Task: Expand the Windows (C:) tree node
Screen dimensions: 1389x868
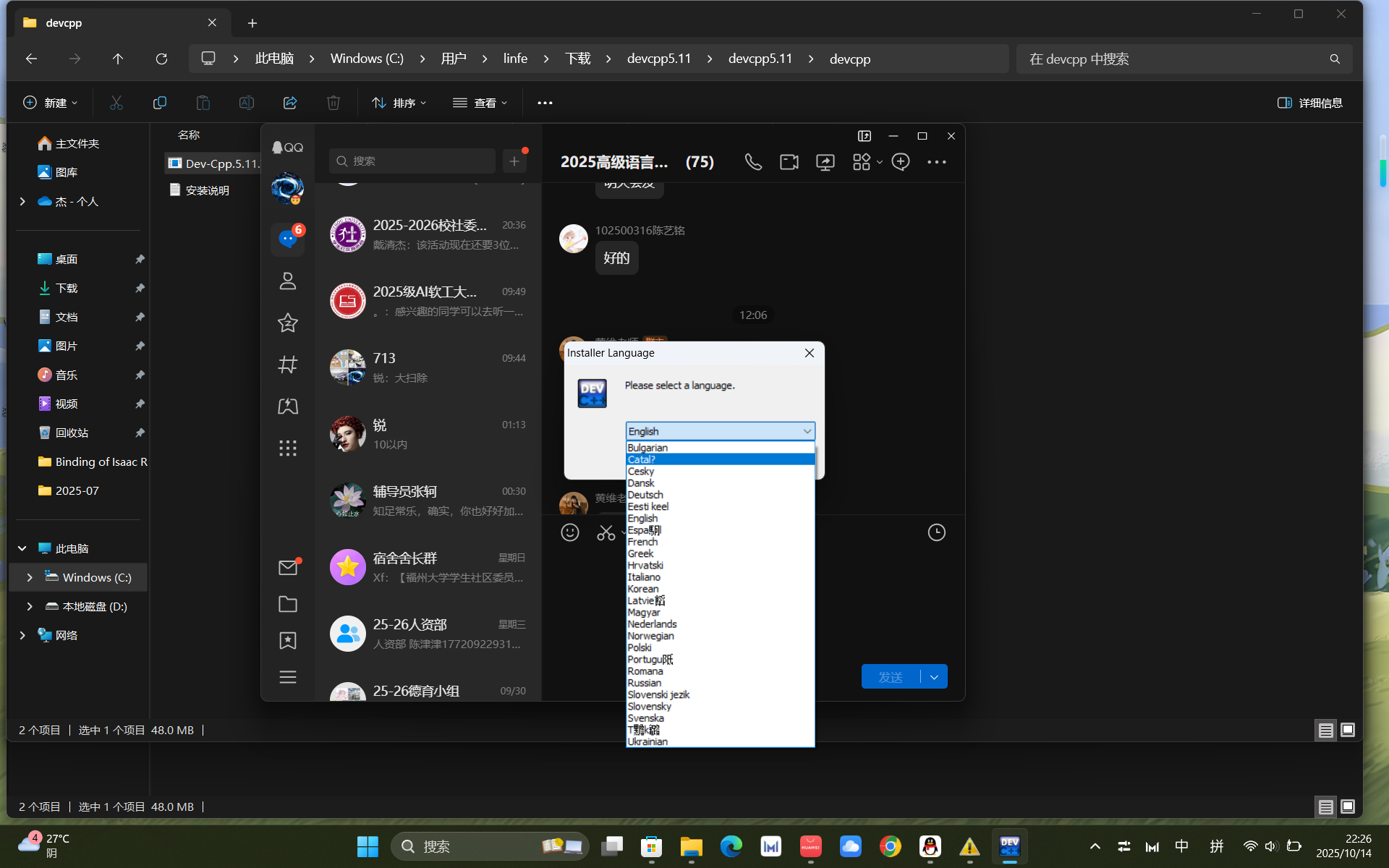Action: [x=30, y=577]
